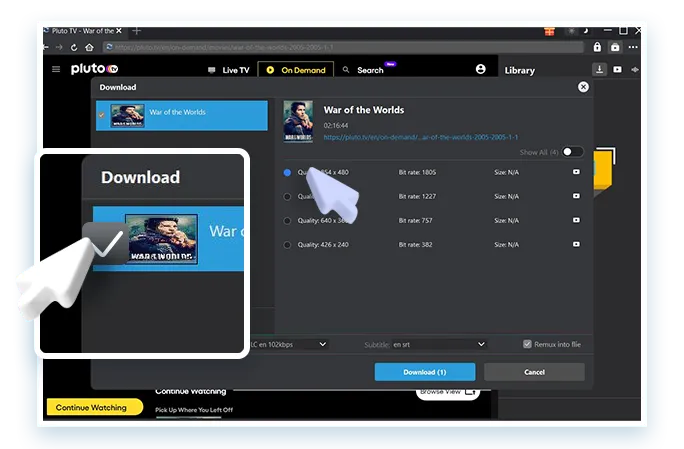This screenshot has width=684, height=449.
Task: Click the pluto.tv address bar
Action: (343, 47)
